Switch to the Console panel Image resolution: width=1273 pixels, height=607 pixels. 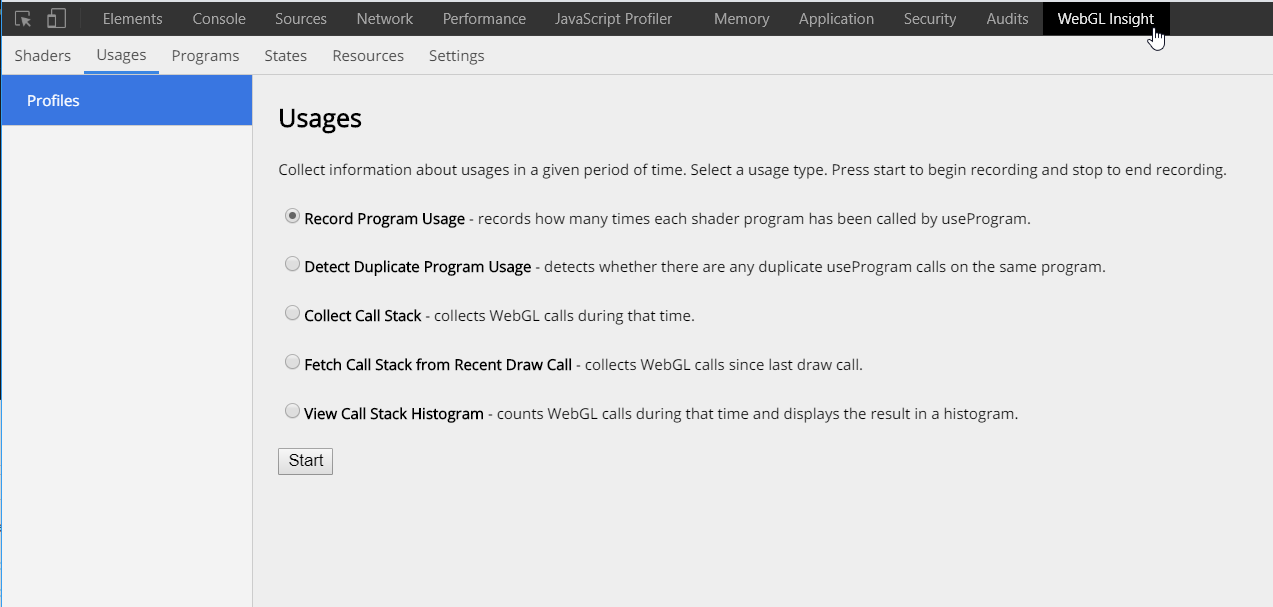point(219,19)
